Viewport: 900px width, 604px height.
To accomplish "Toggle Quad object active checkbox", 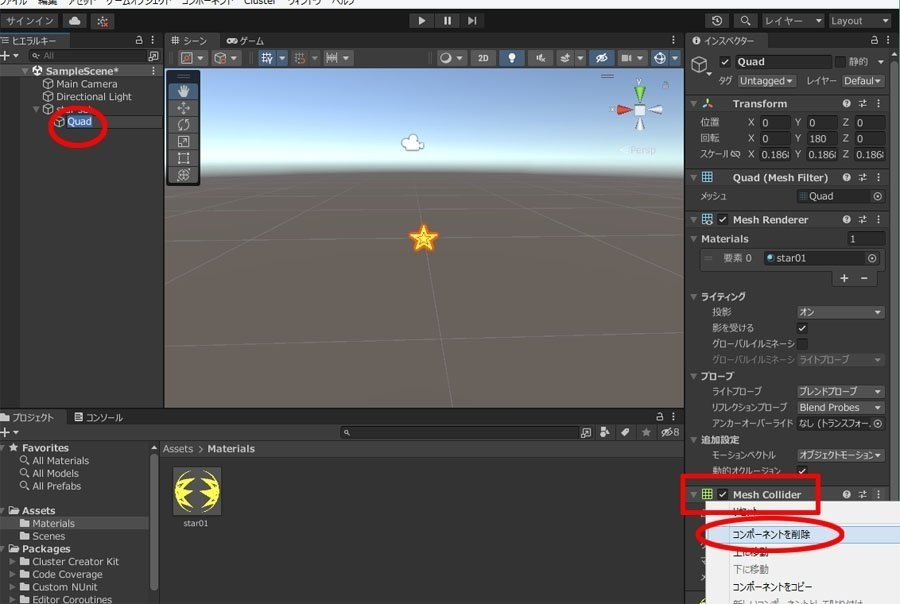I will (x=725, y=62).
